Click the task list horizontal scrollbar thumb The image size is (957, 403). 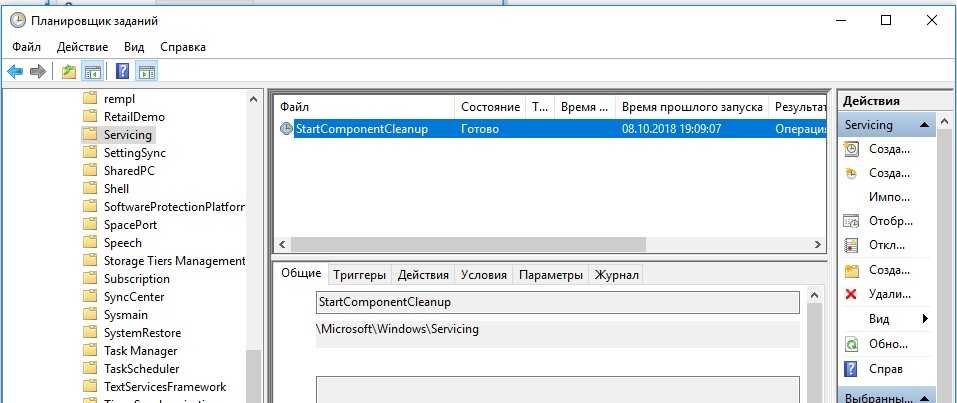468,244
